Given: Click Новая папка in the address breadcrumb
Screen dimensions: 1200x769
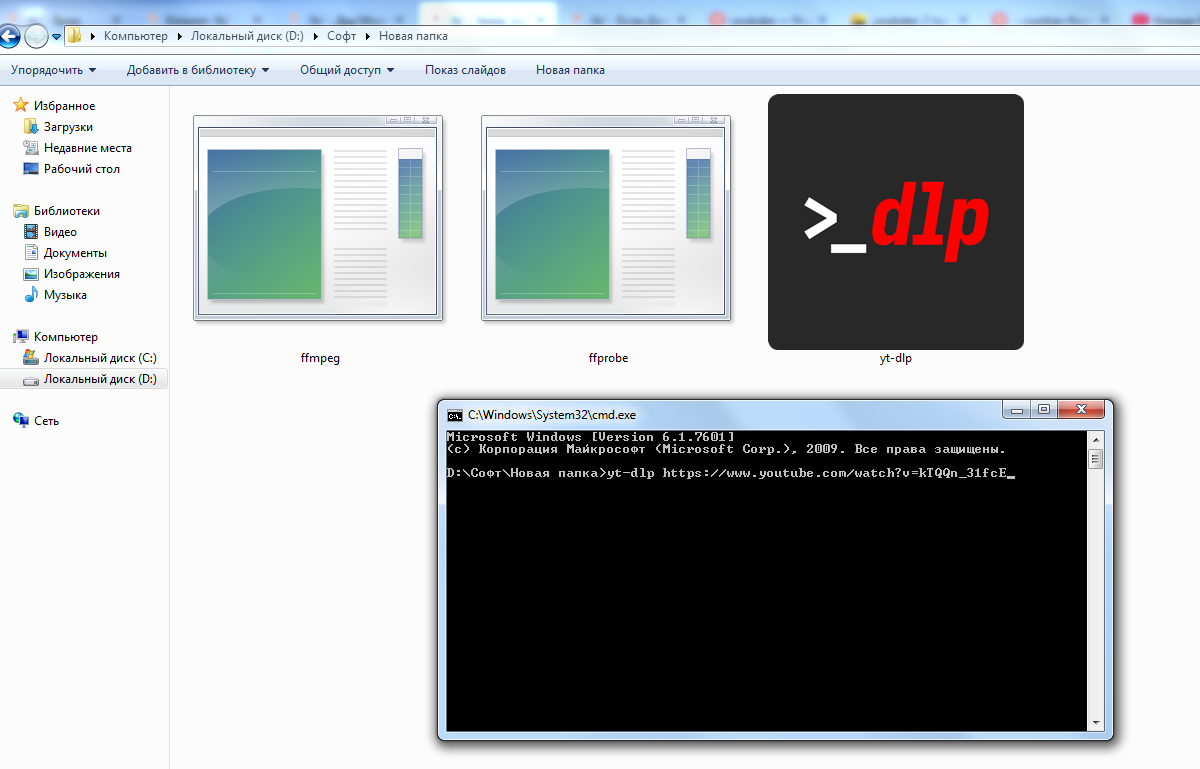Looking at the screenshot, I should click(x=413, y=36).
